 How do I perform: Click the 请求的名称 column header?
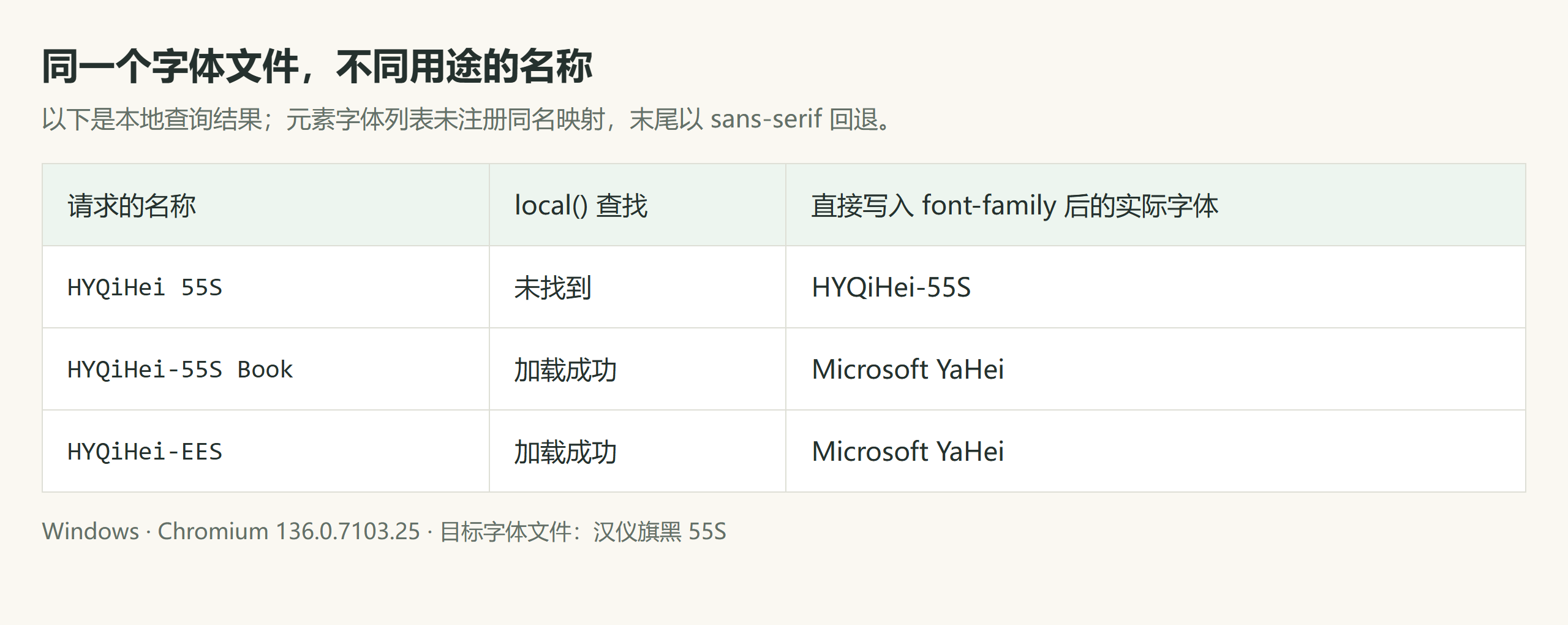point(265,205)
